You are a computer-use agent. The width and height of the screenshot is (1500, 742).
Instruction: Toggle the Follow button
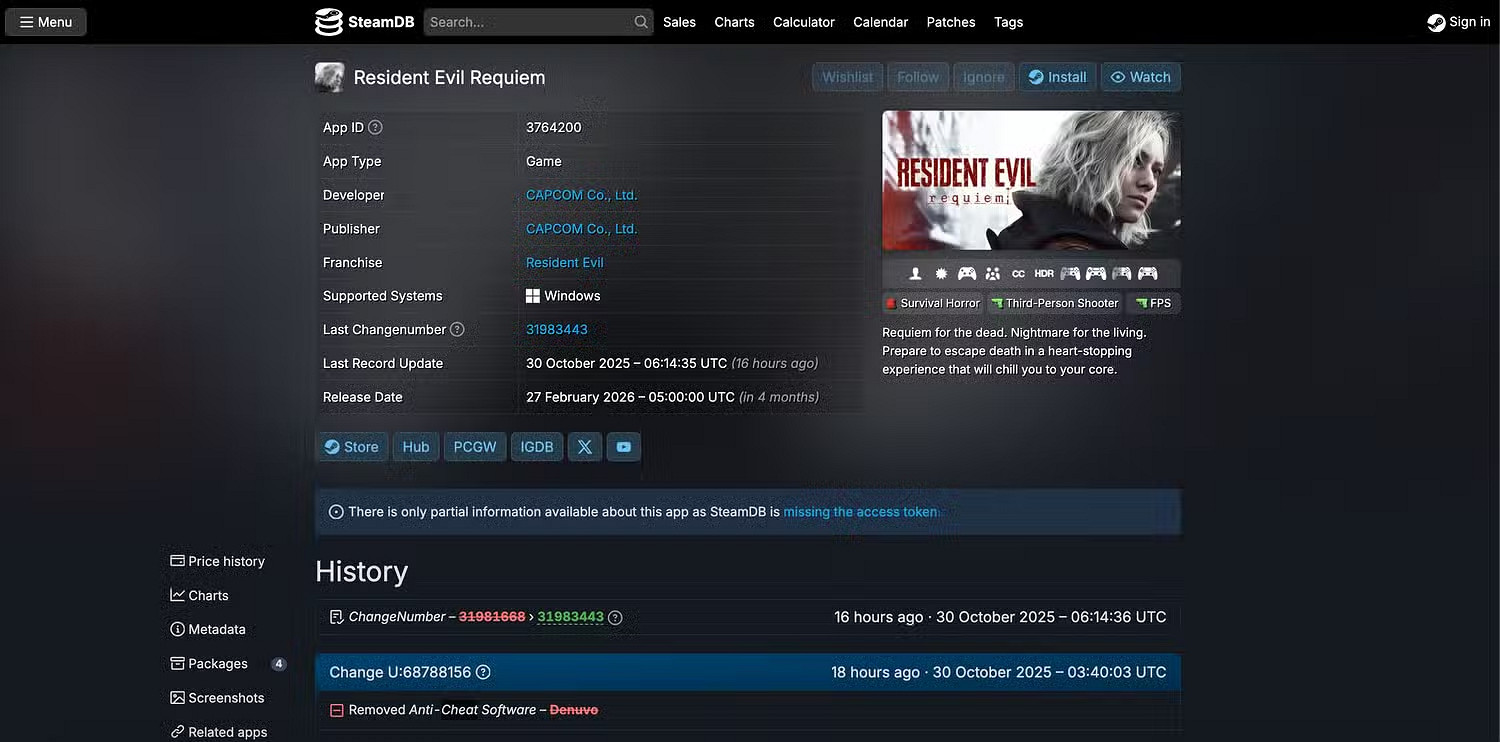917,77
